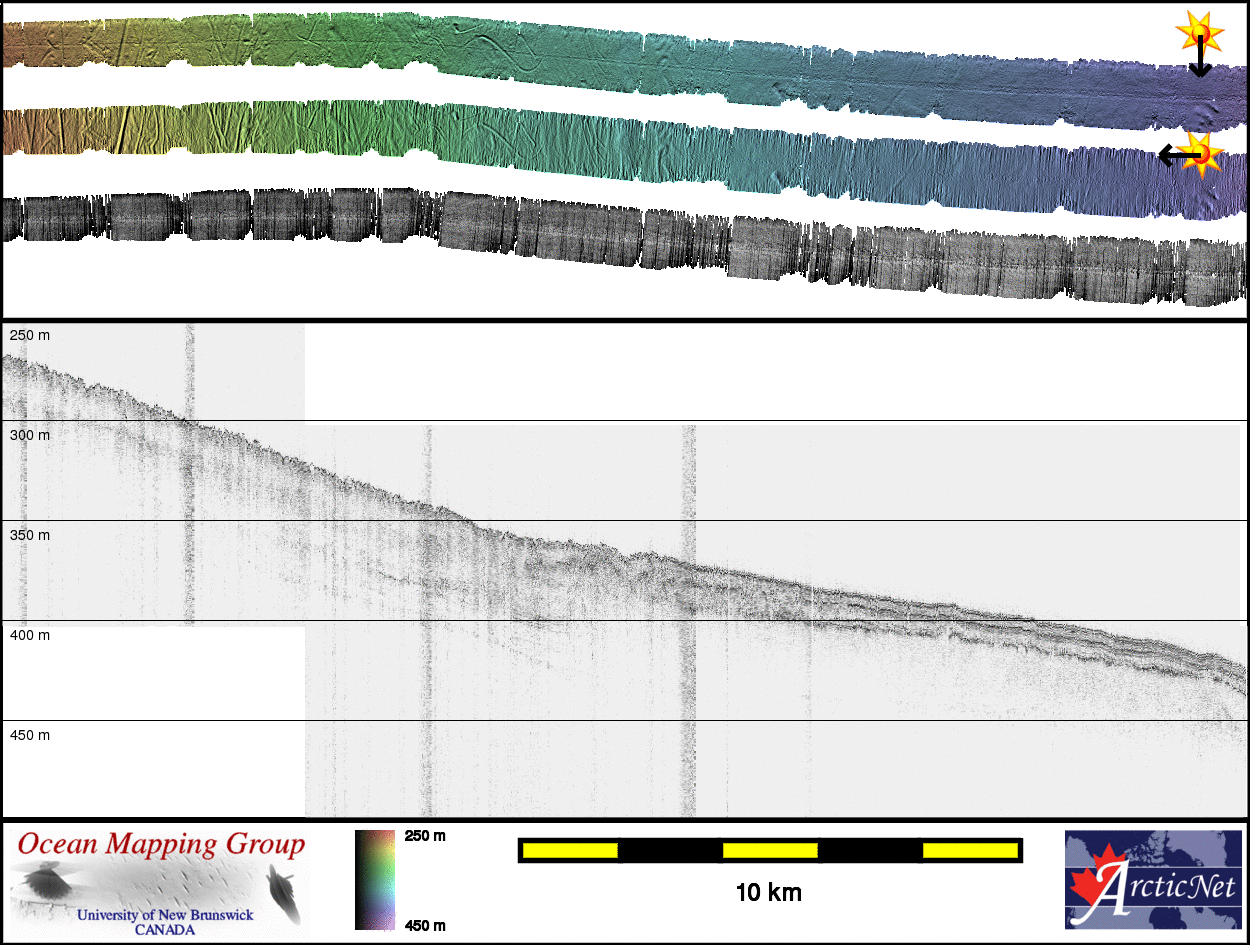The width and height of the screenshot is (1250, 945).
Task: Select the 300 m depth label in profile
Action: tap(29, 435)
